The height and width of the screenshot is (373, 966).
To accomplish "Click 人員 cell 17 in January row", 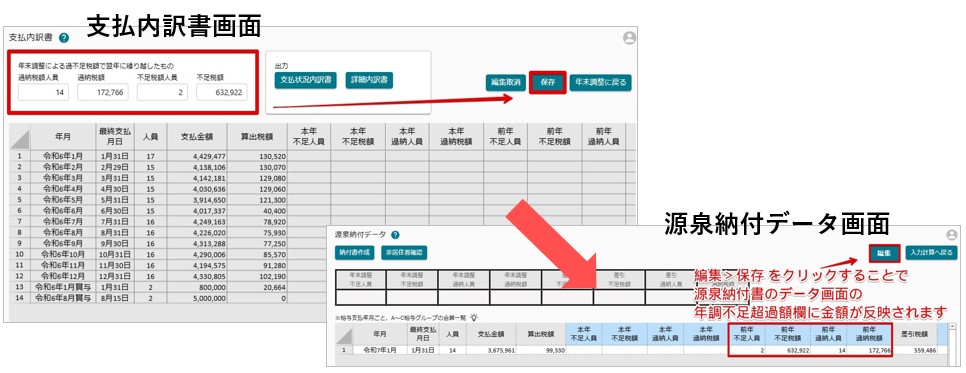I will click(150, 157).
